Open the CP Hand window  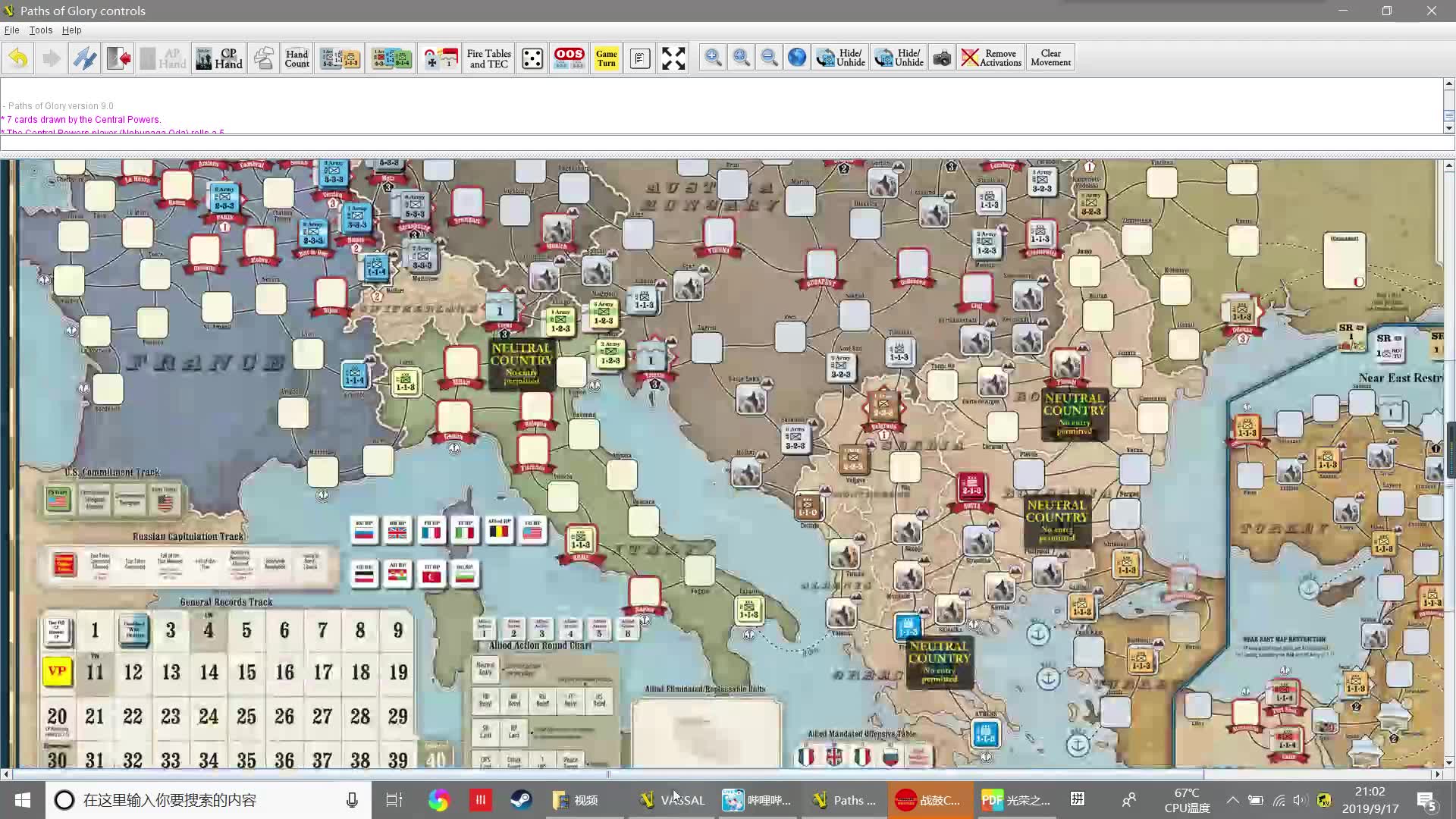(x=219, y=58)
